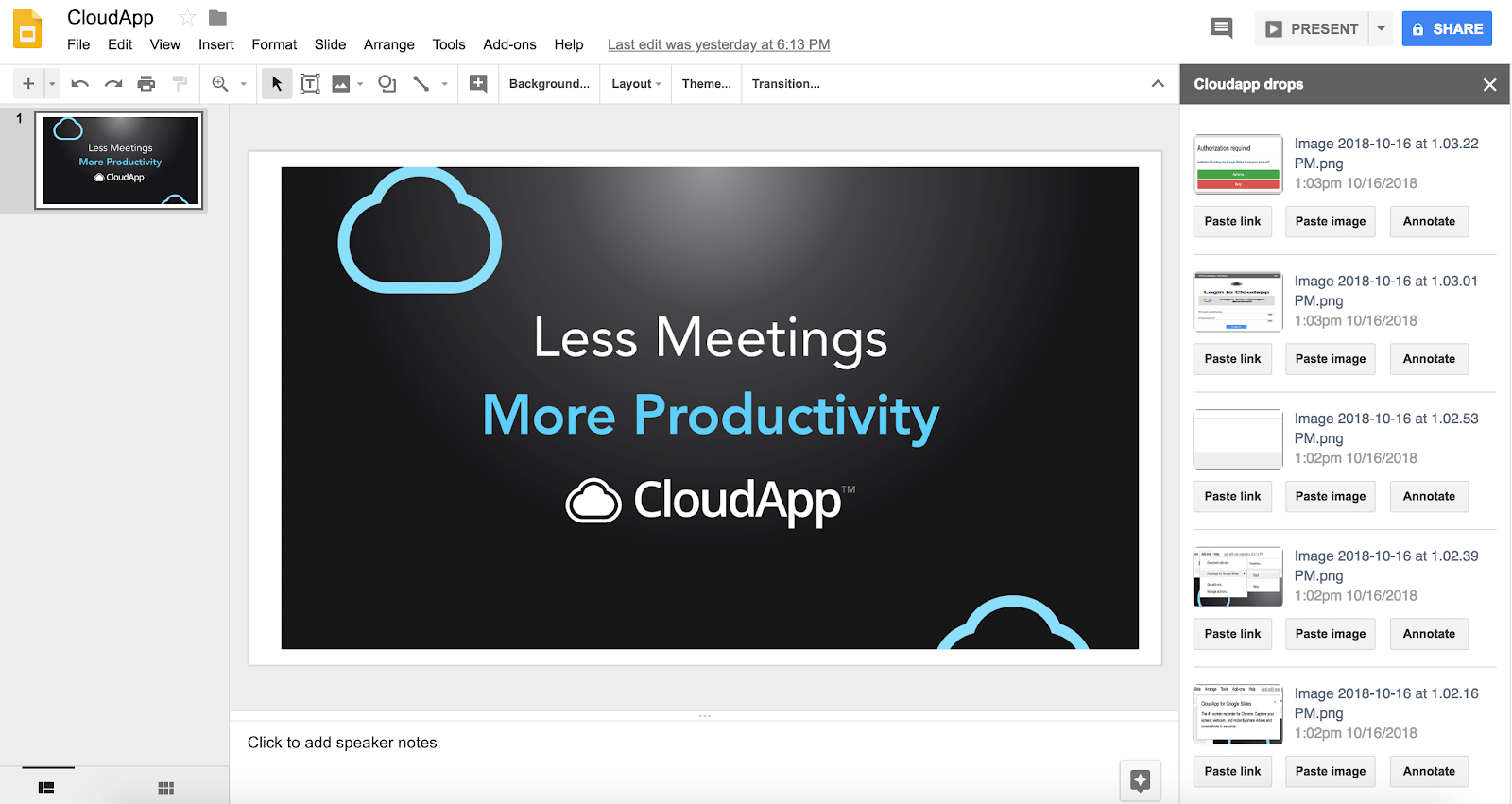Open the Background... option
Screen dimensions: 1512x804
point(549,84)
